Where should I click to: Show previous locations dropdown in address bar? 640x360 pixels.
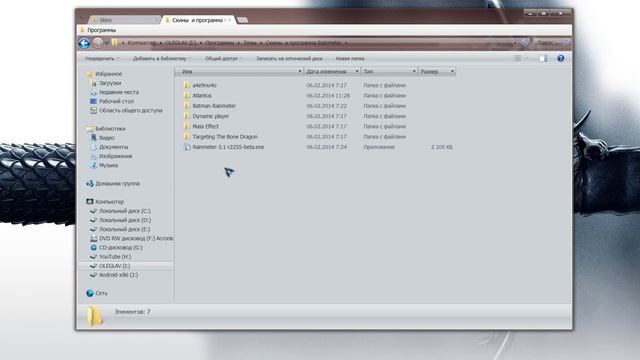515,43
